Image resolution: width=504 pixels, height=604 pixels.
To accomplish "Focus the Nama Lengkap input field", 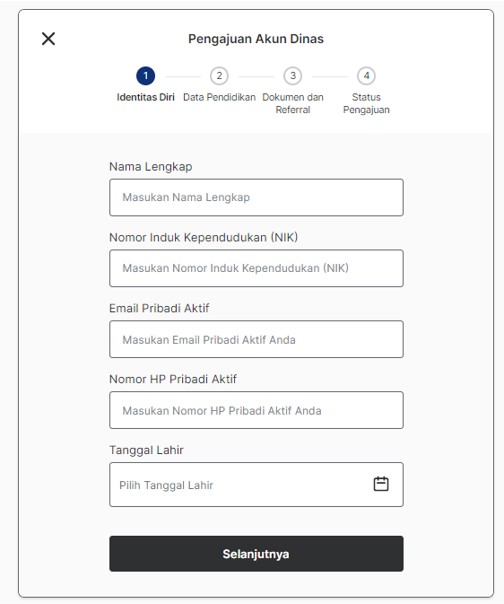I will point(256,197).
